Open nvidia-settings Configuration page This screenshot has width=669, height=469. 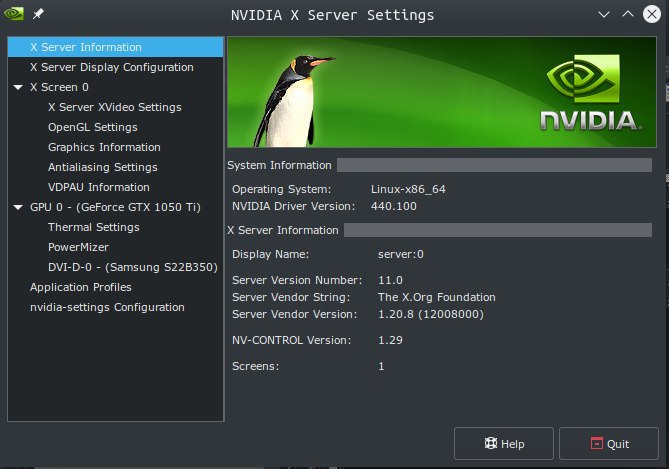point(107,307)
